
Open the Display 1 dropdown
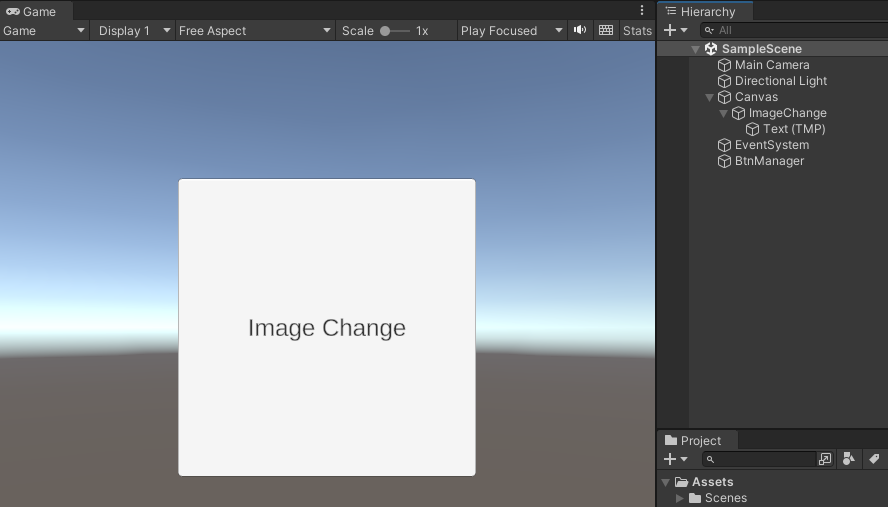pyautogui.click(x=134, y=31)
